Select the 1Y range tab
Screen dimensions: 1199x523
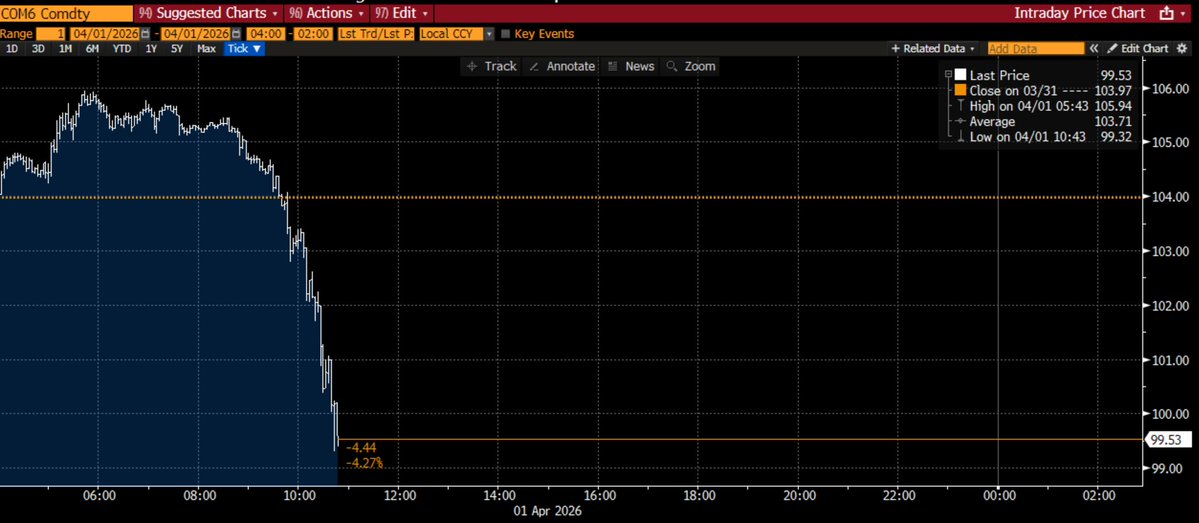[151, 48]
